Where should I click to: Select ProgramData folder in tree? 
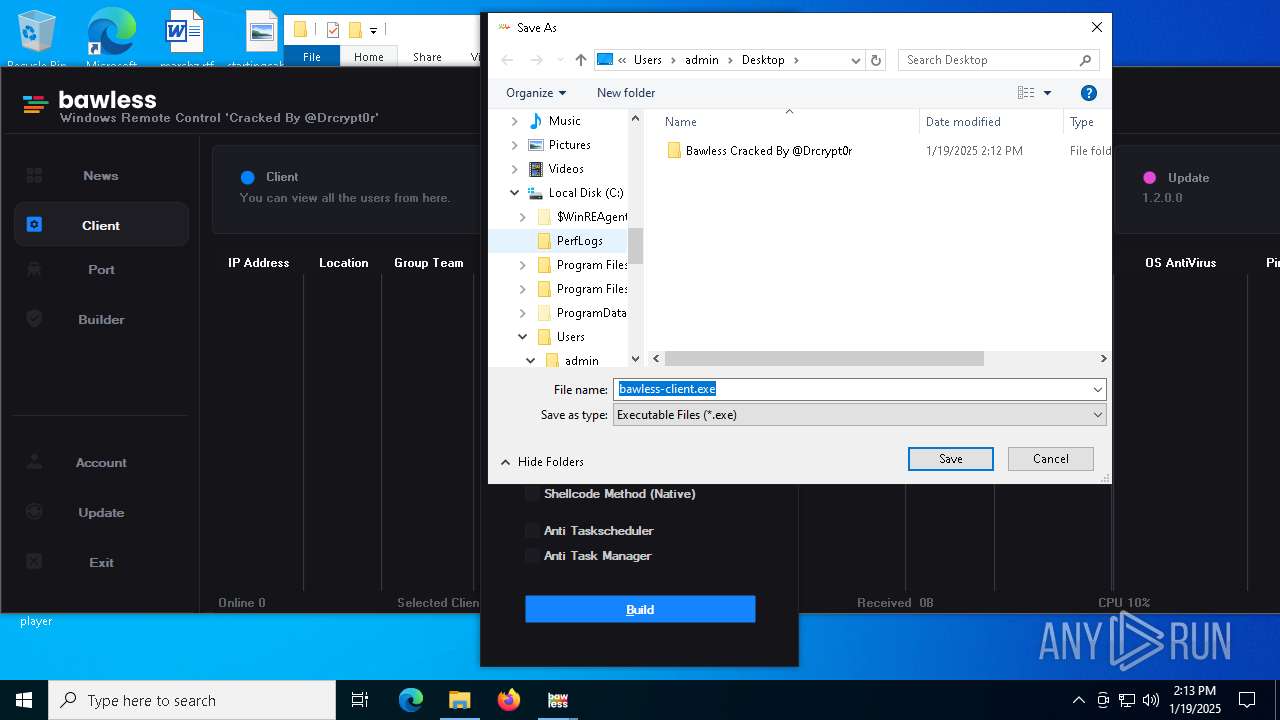click(x=591, y=313)
